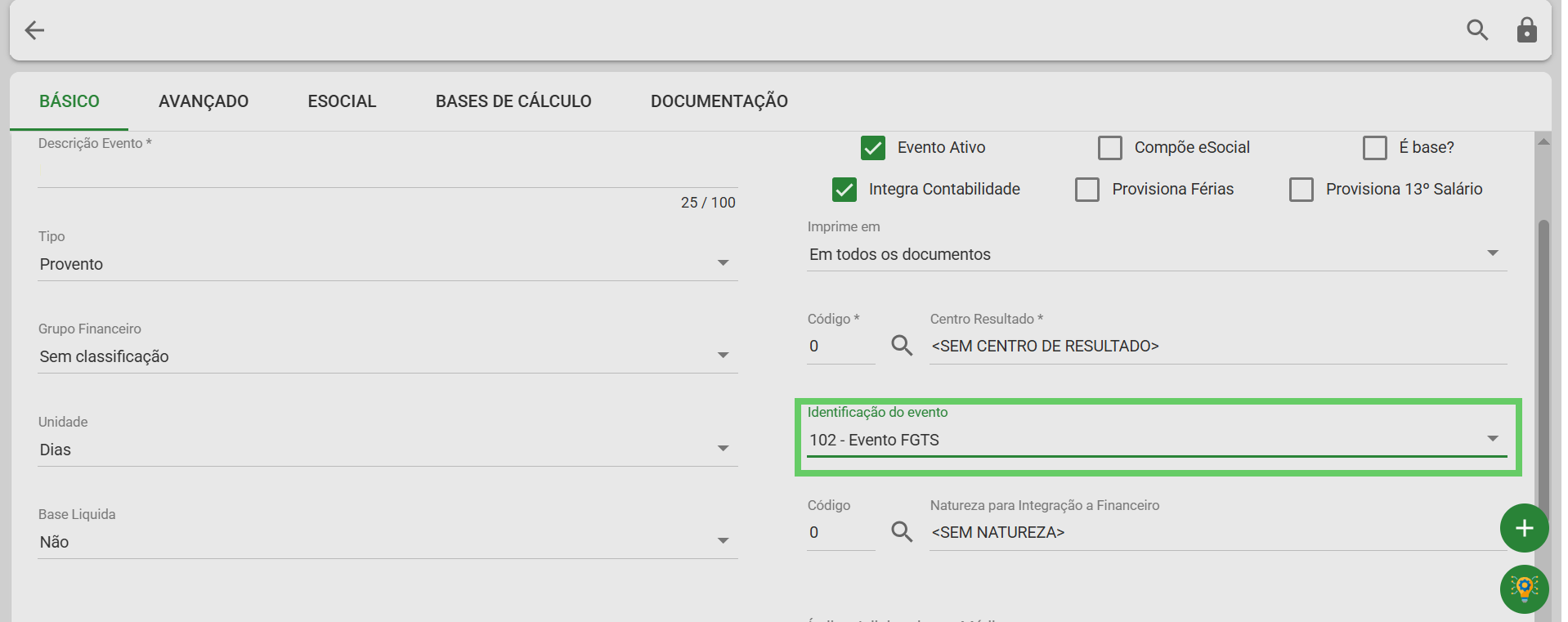
Task: Click the padlock icon in header
Action: [1526, 30]
